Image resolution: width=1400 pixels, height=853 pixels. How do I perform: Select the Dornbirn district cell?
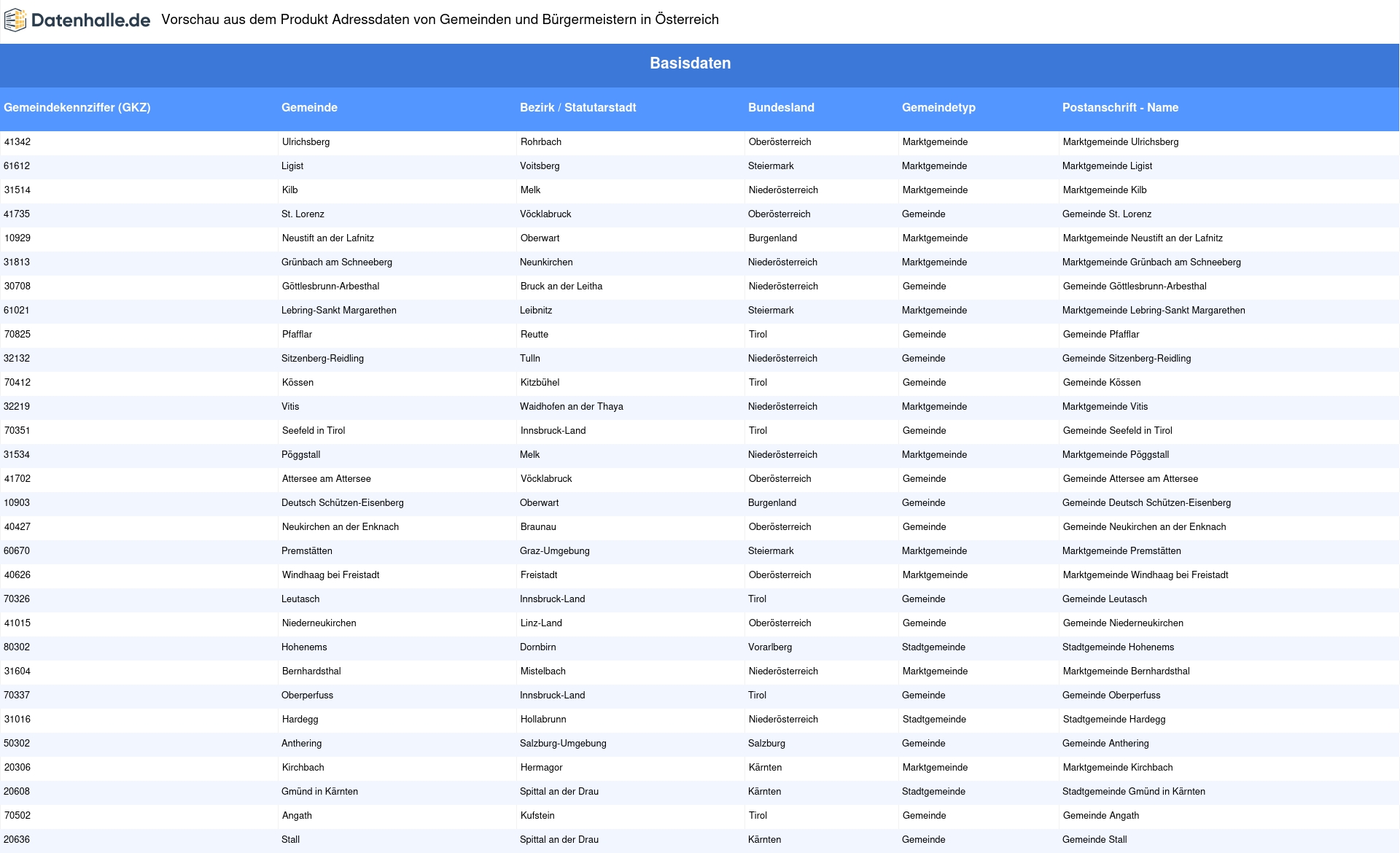click(x=631, y=647)
